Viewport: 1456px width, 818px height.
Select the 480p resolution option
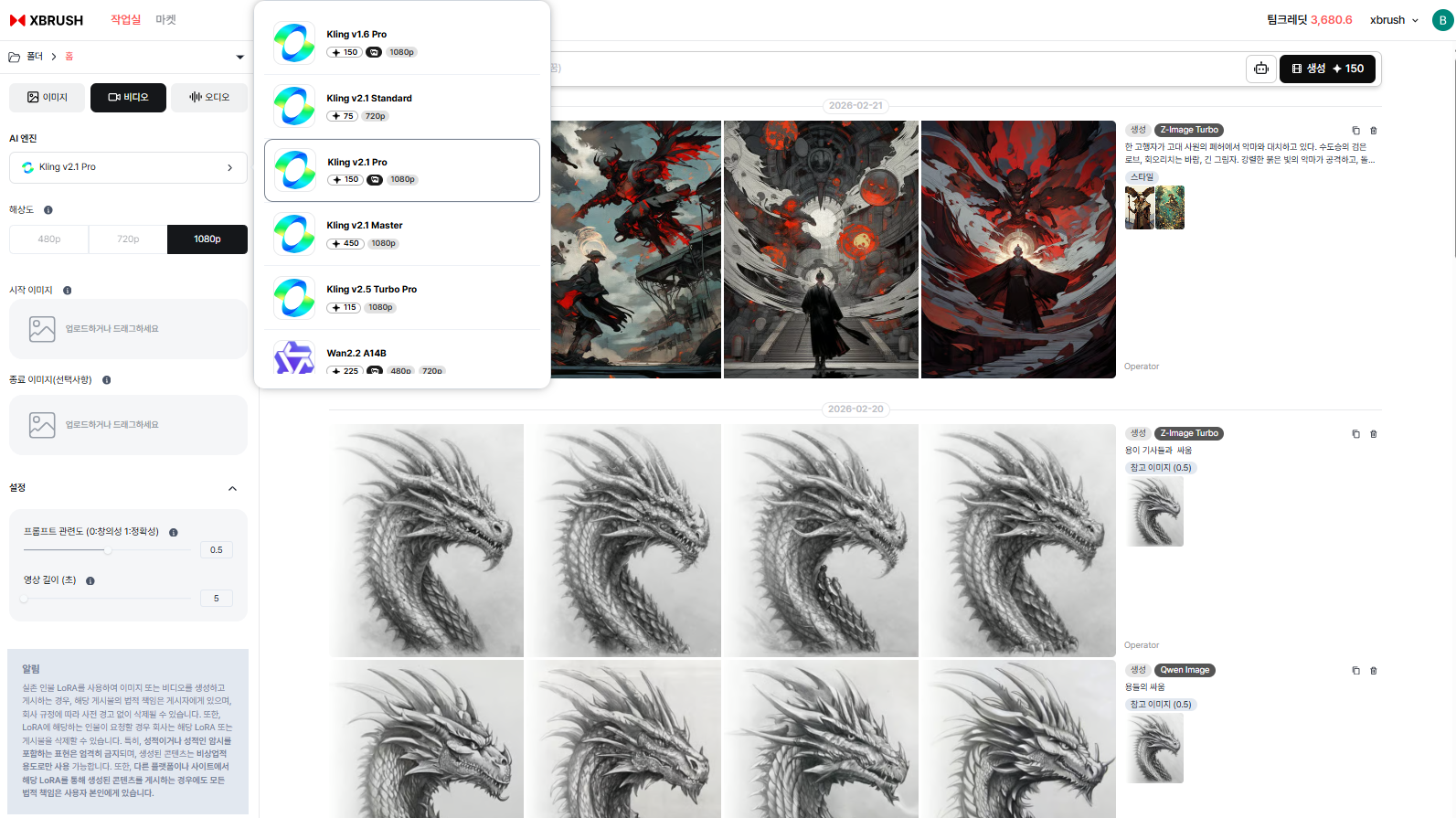(49, 239)
